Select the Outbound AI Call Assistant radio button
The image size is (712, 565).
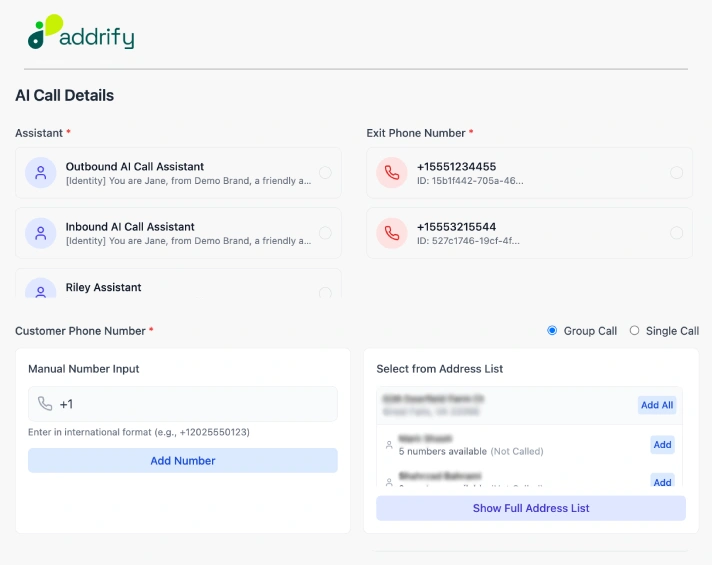click(x=325, y=173)
